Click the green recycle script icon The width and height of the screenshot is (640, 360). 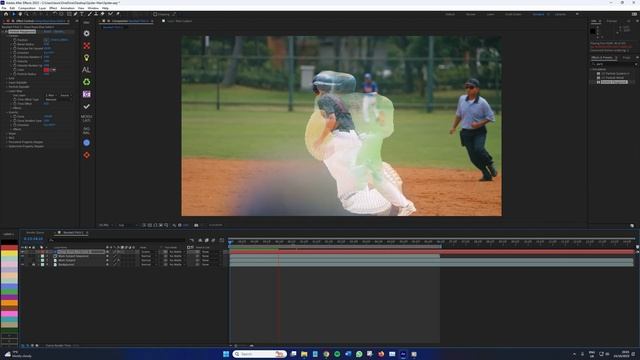pyautogui.click(x=87, y=82)
